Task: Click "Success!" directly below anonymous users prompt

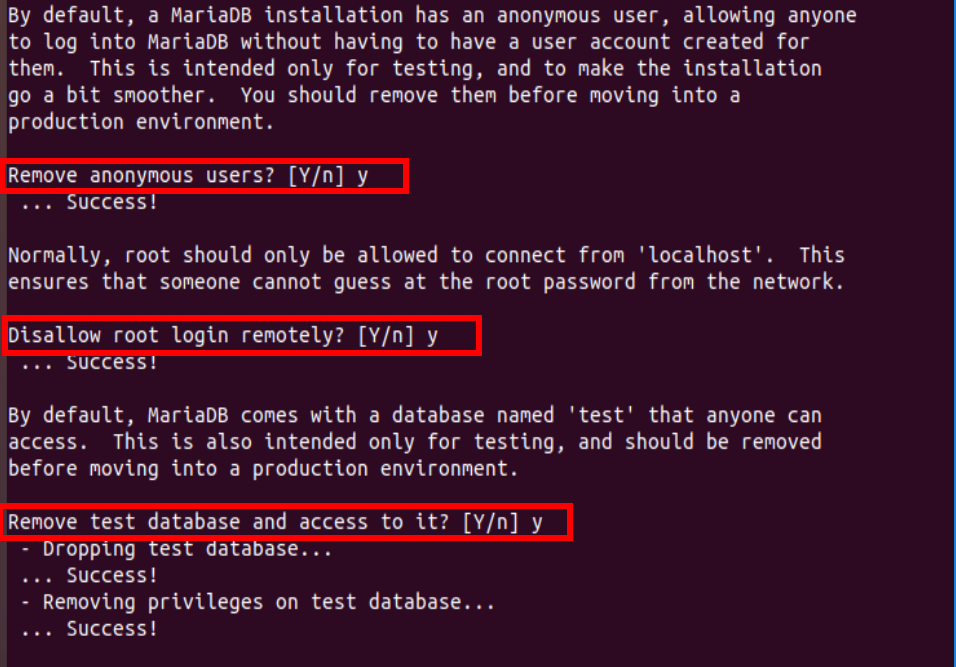Action: point(111,202)
